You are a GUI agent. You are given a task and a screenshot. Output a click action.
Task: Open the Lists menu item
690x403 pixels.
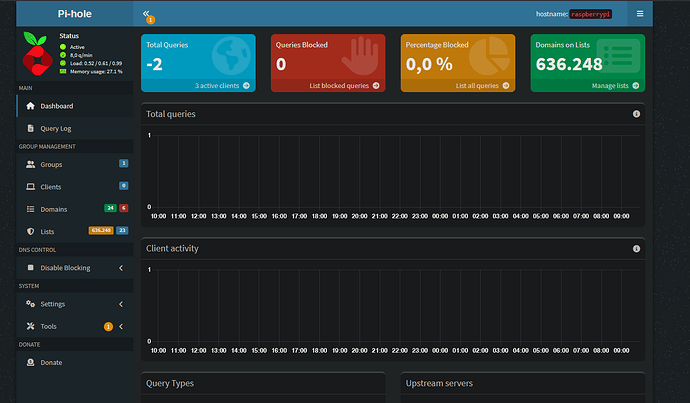tap(74, 231)
